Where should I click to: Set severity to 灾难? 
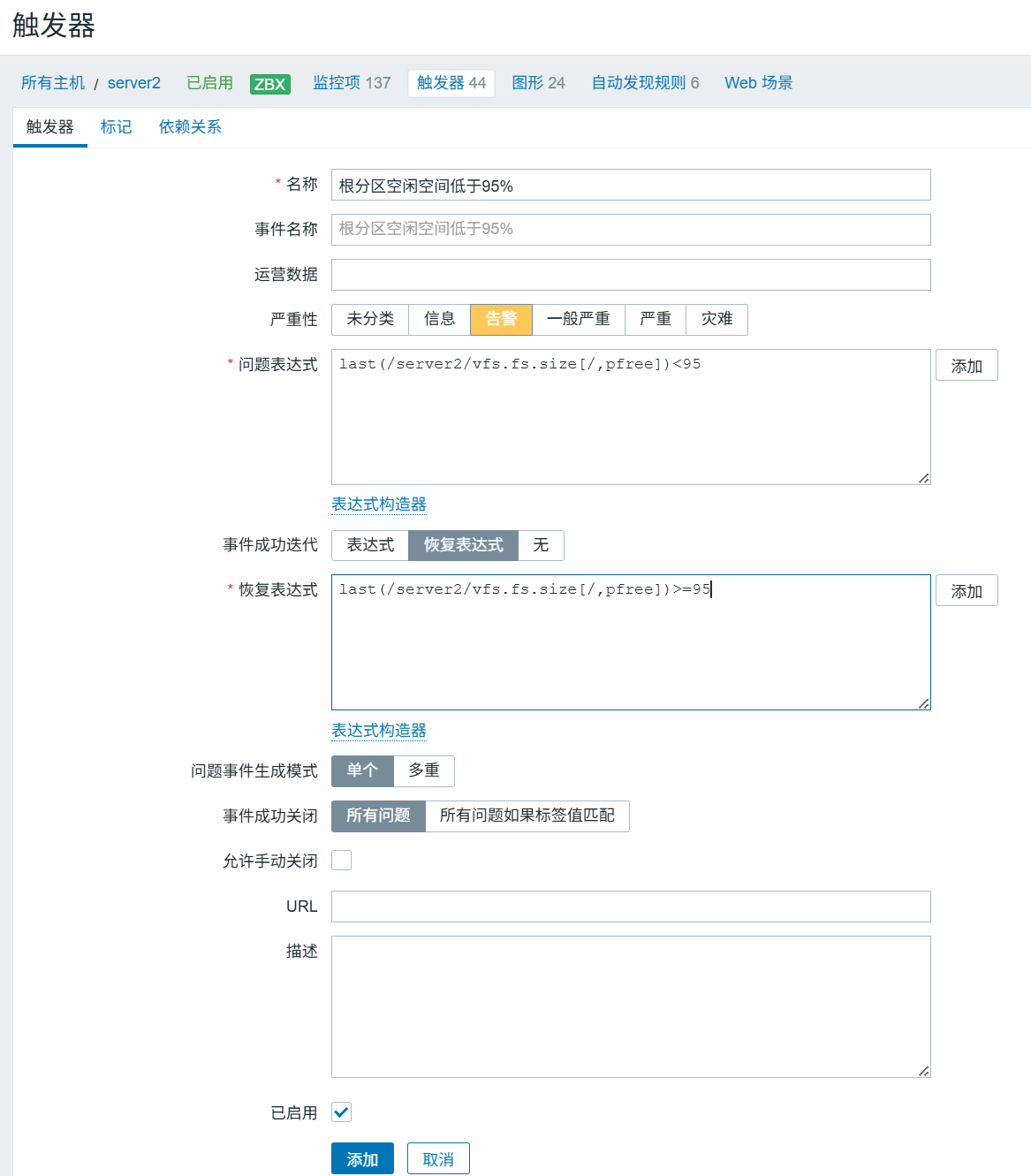[716, 320]
